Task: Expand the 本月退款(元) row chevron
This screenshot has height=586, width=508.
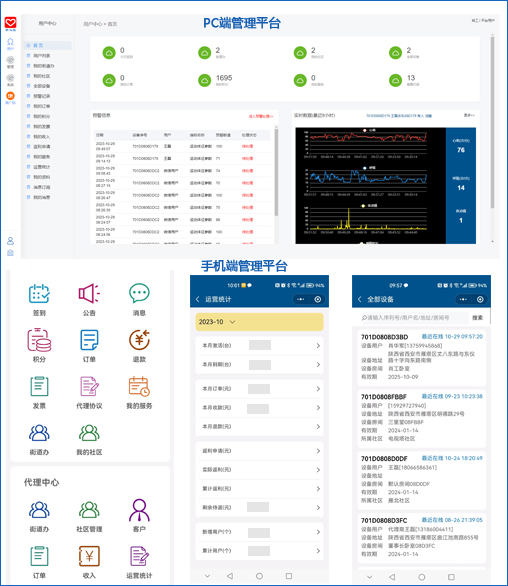Action: click(318, 426)
